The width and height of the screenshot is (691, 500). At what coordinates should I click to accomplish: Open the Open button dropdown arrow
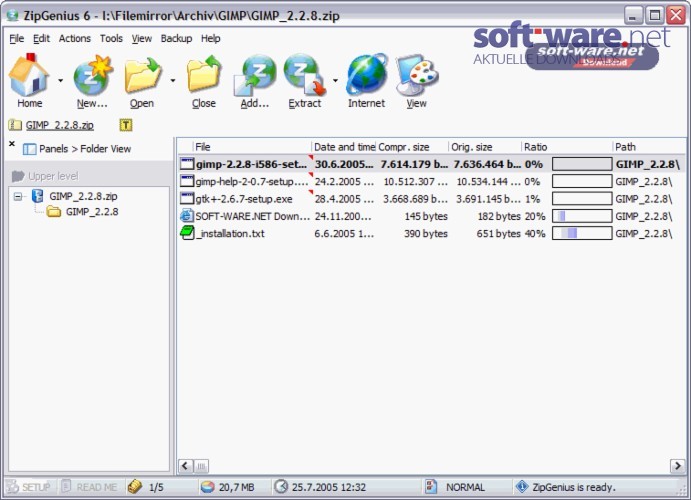coord(173,81)
